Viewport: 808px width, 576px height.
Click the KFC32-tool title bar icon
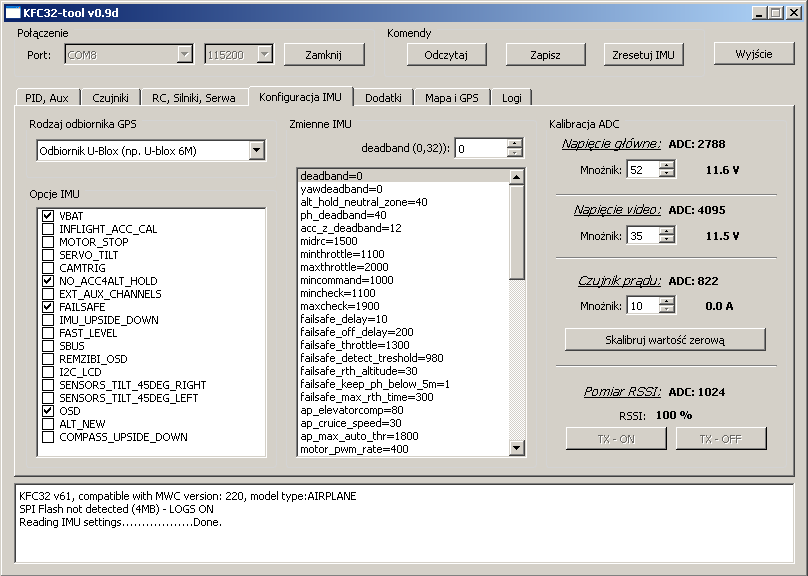[x=12, y=12]
